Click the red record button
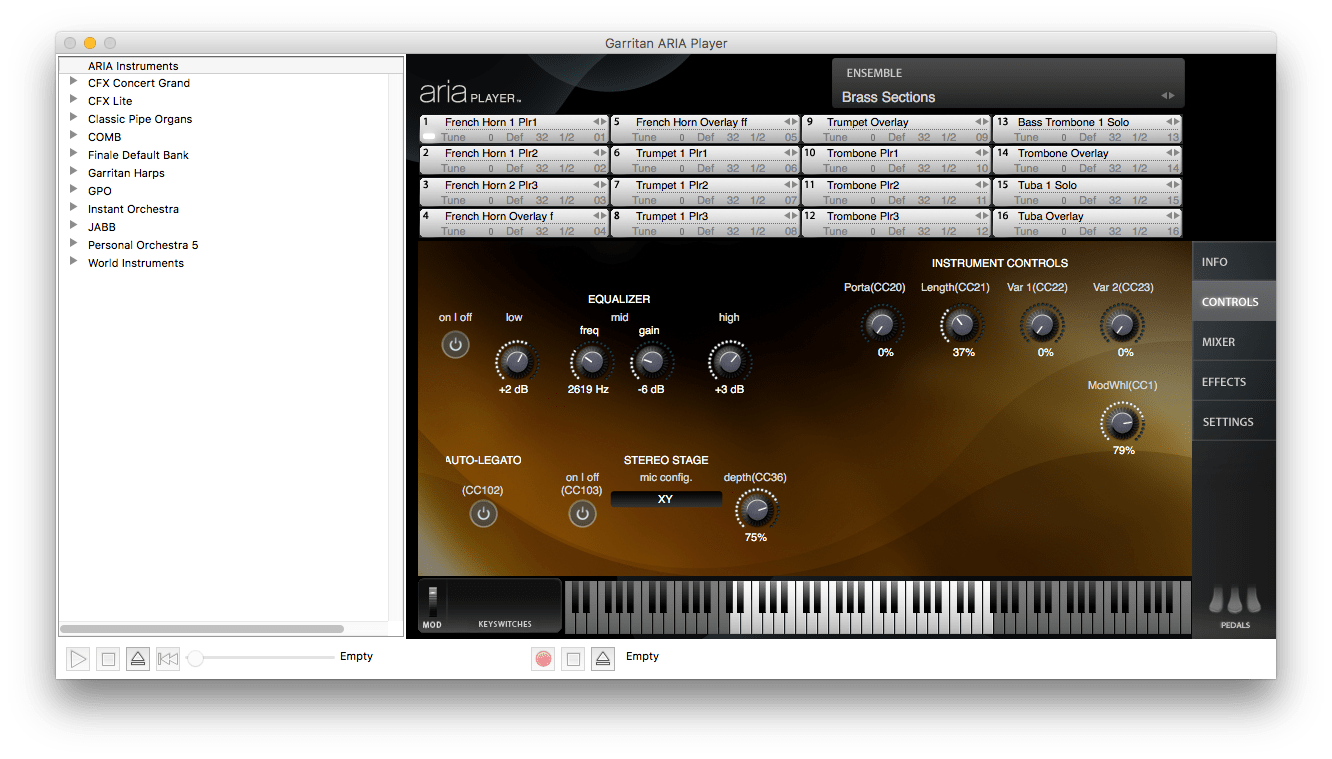This screenshot has height=759, width=1332. tap(543, 658)
